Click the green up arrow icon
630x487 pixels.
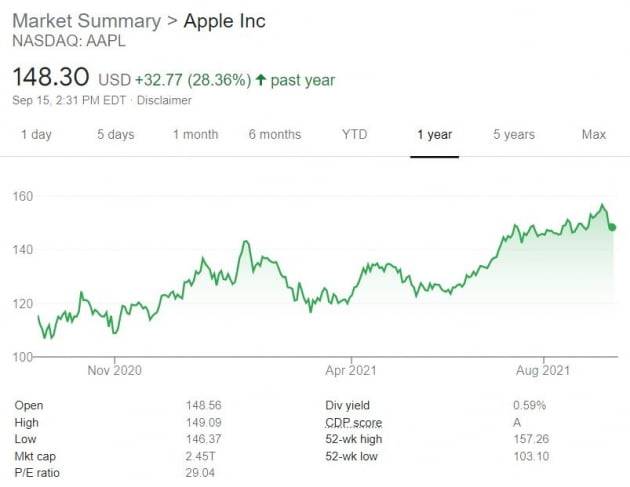tap(262, 80)
